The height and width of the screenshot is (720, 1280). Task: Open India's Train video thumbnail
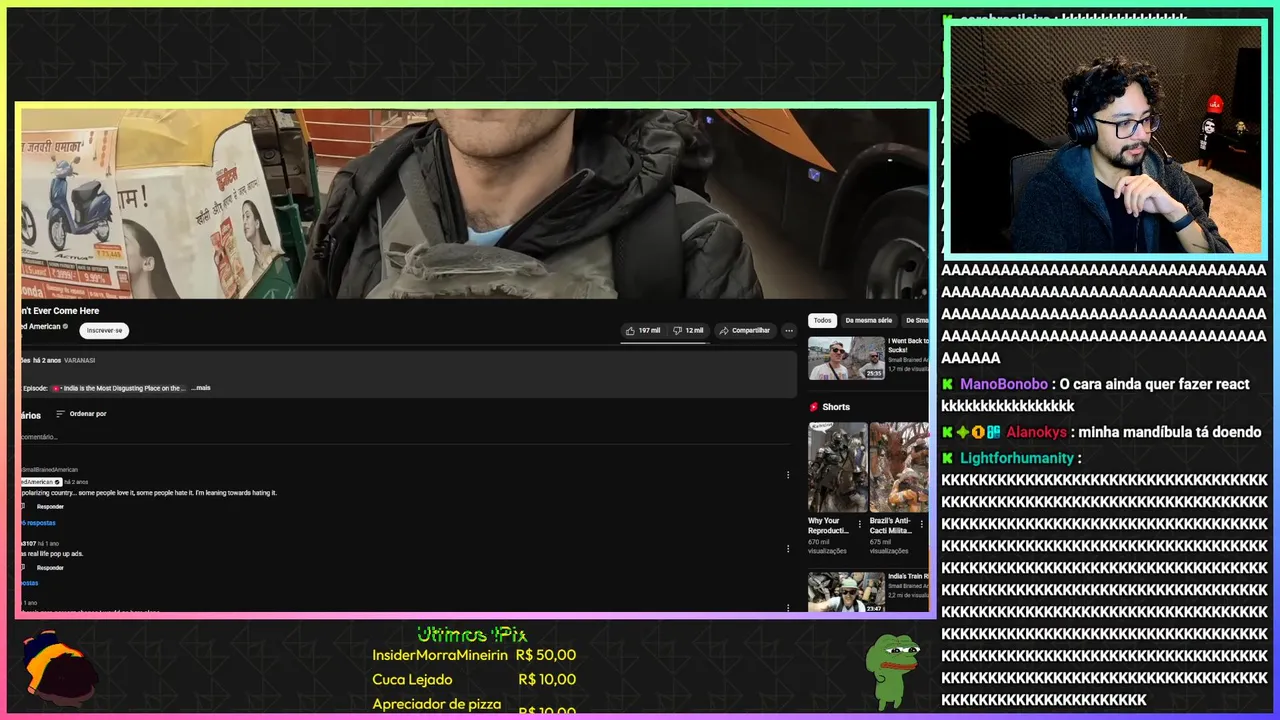[x=846, y=592]
